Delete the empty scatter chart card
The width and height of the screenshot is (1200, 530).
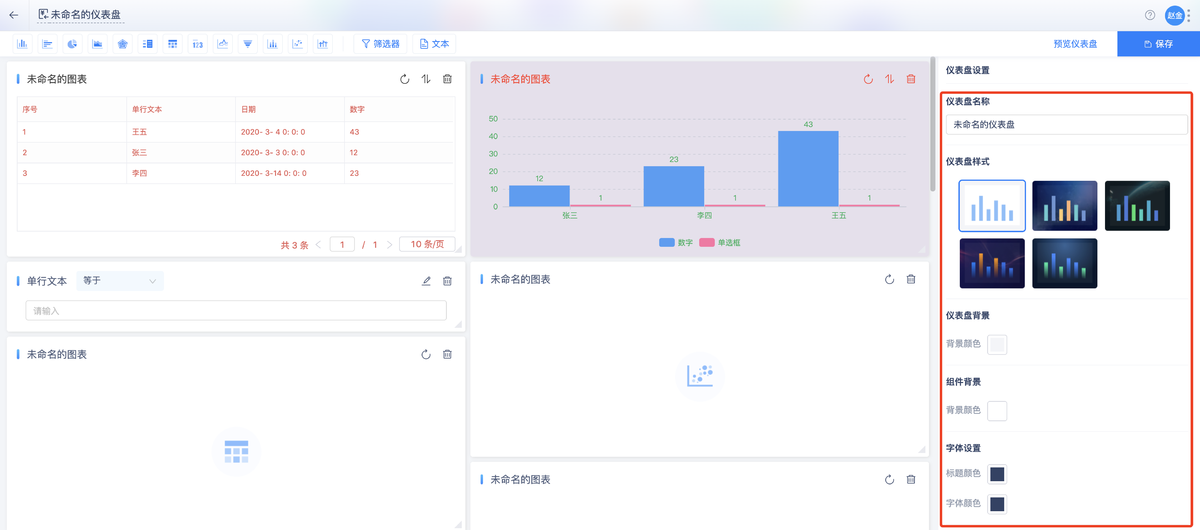(911, 280)
